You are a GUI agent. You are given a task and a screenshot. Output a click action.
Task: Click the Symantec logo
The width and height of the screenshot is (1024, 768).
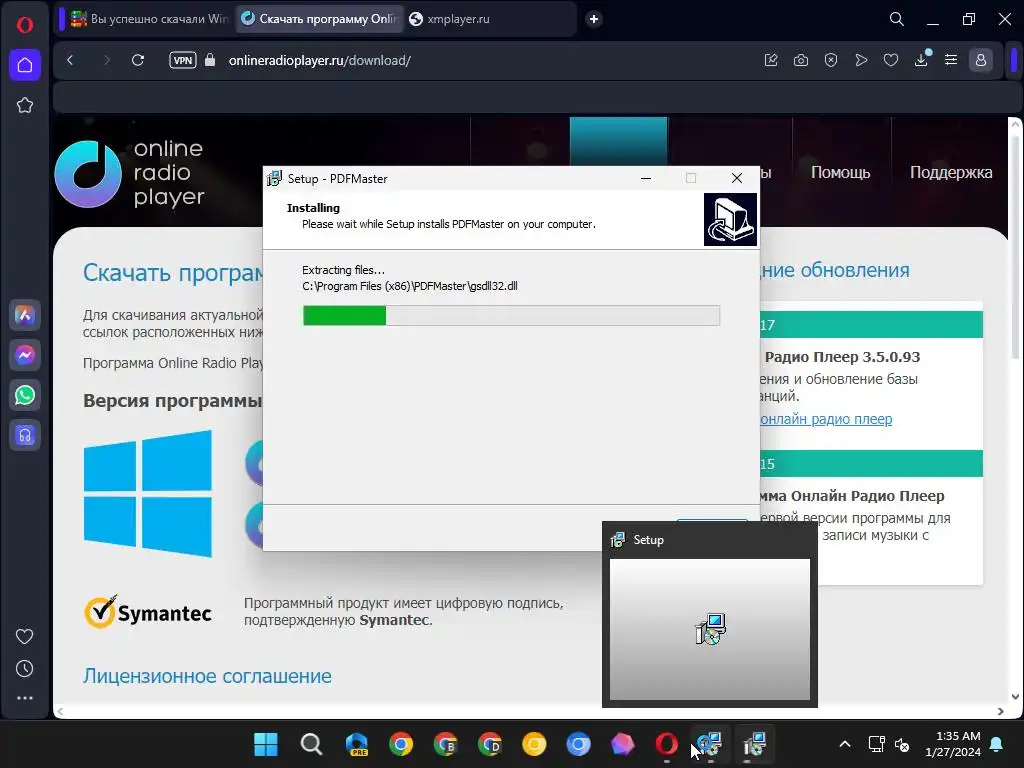pyautogui.click(x=148, y=612)
